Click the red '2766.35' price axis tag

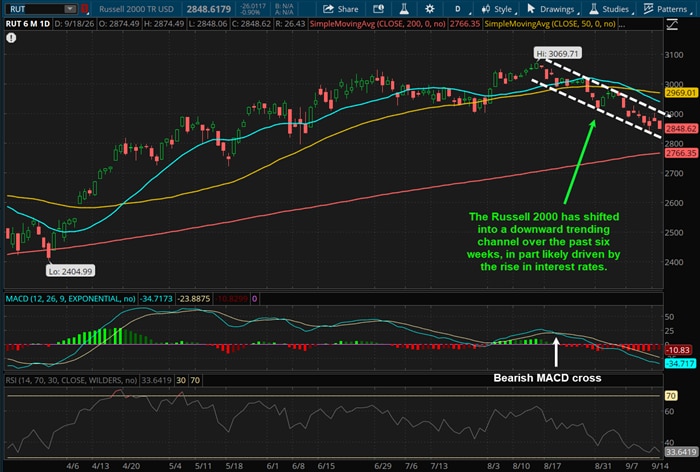(681, 153)
